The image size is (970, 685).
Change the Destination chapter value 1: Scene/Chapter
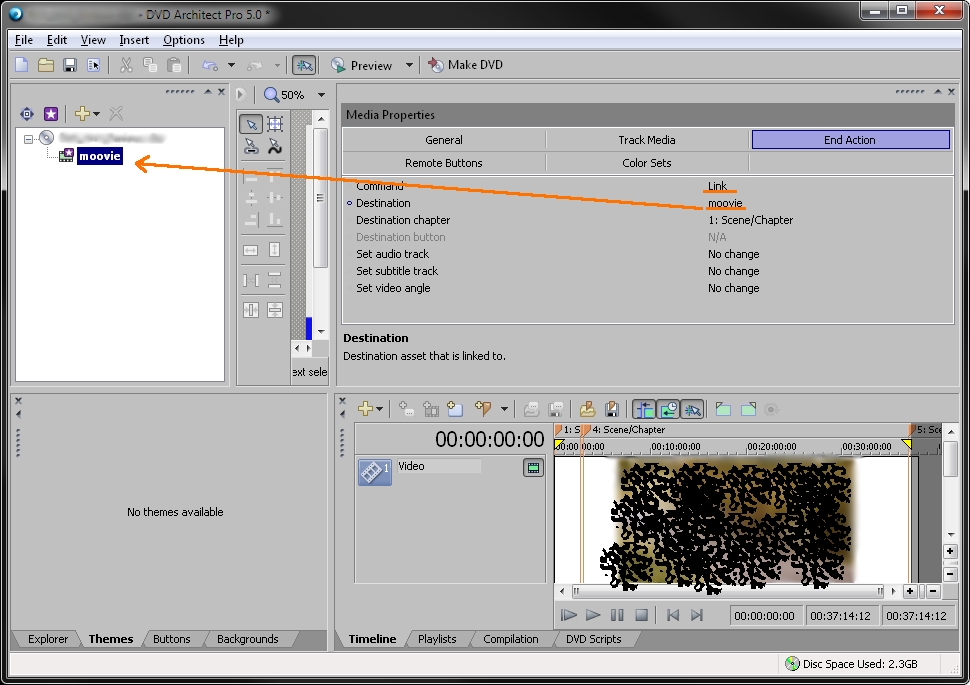point(750,220)
